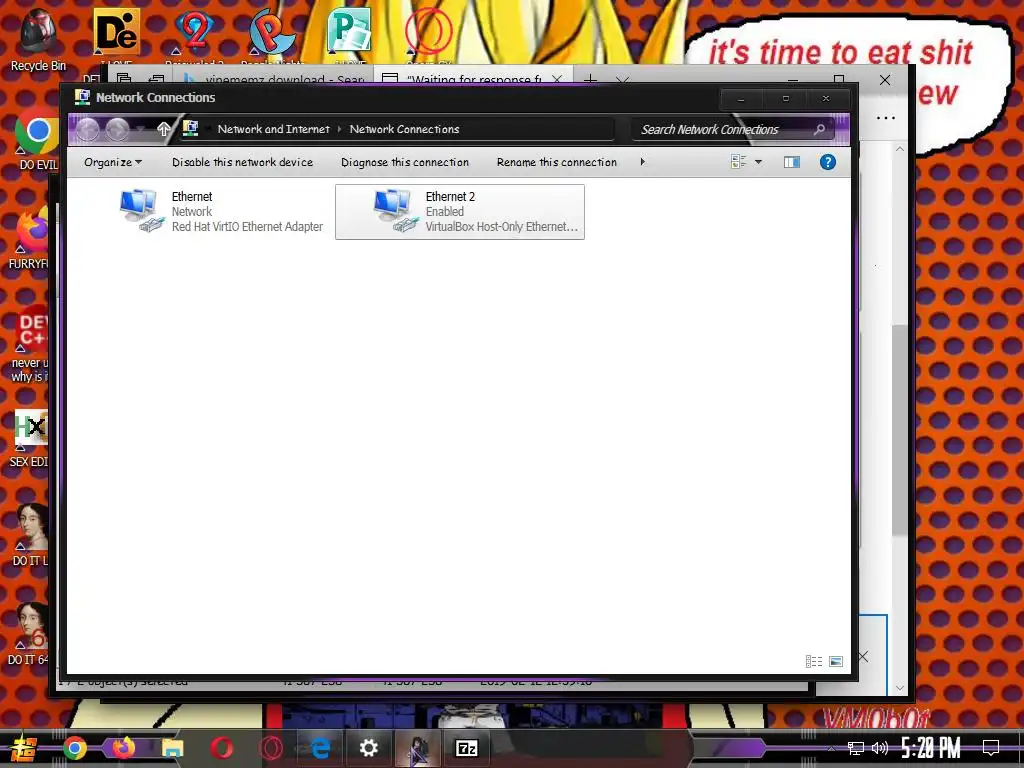Switch to large icons view at bottom
Screen dimensions: 1024x768
pyautogui.click(x=836, y=662)
